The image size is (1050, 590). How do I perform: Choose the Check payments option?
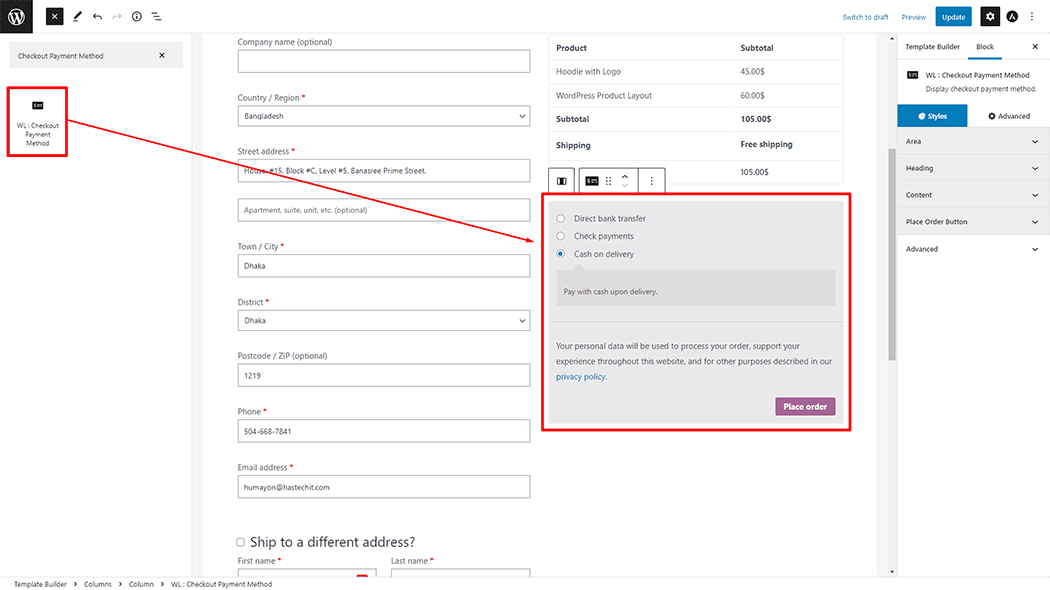coord(560,236)
